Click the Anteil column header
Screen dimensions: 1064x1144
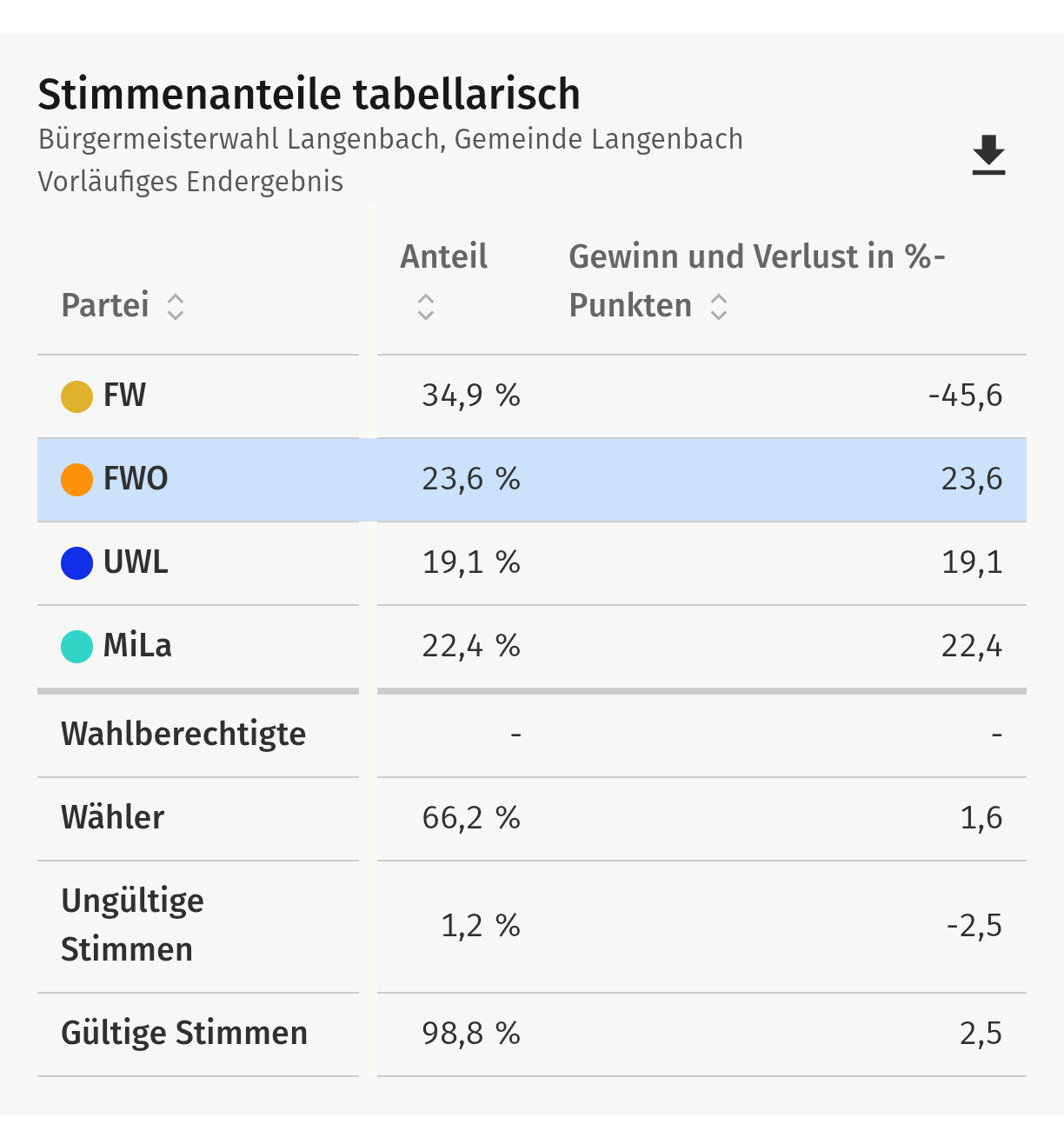tap(443, 257)
